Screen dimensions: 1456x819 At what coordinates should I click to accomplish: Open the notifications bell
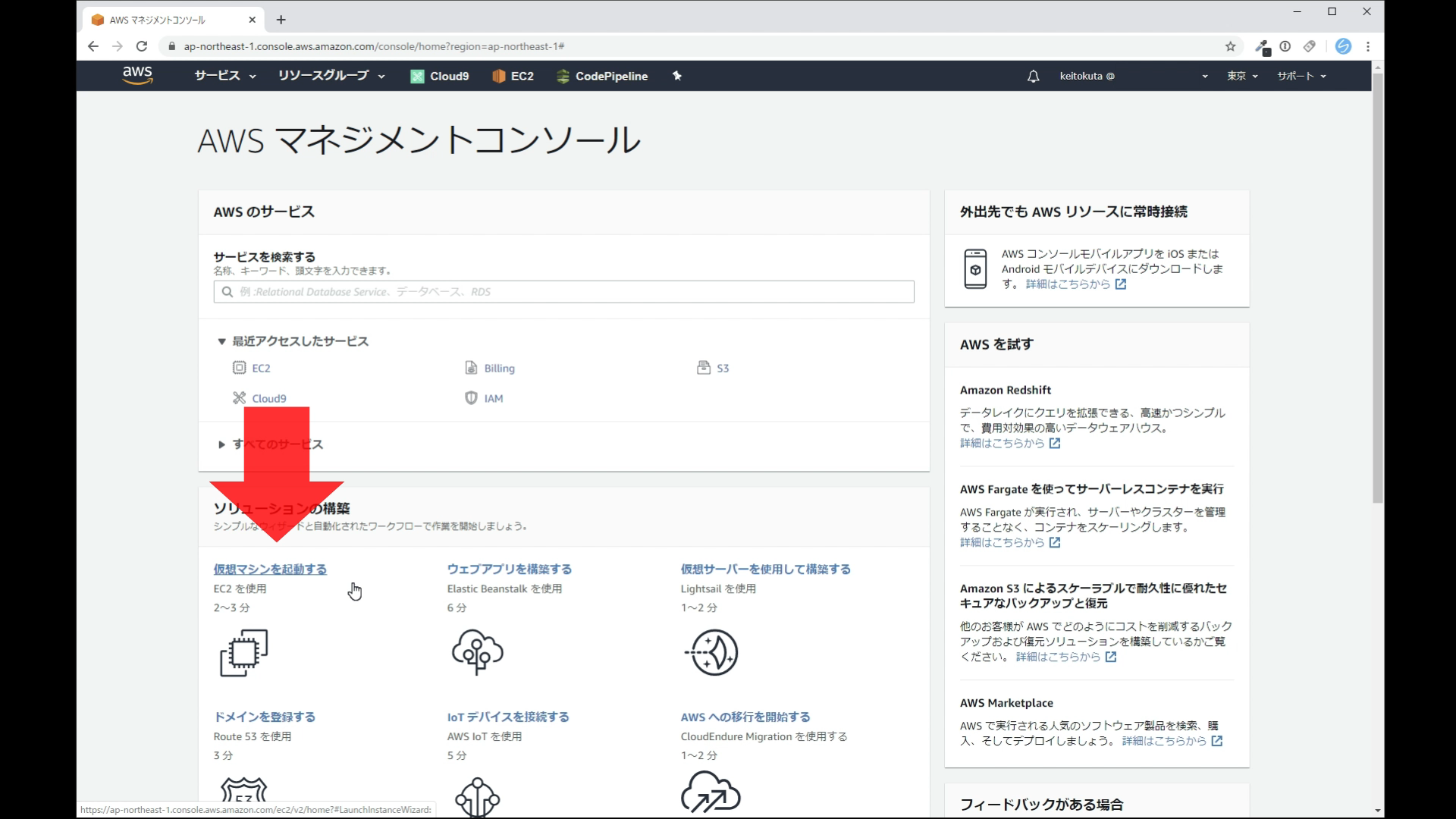tap(1033, 76)
